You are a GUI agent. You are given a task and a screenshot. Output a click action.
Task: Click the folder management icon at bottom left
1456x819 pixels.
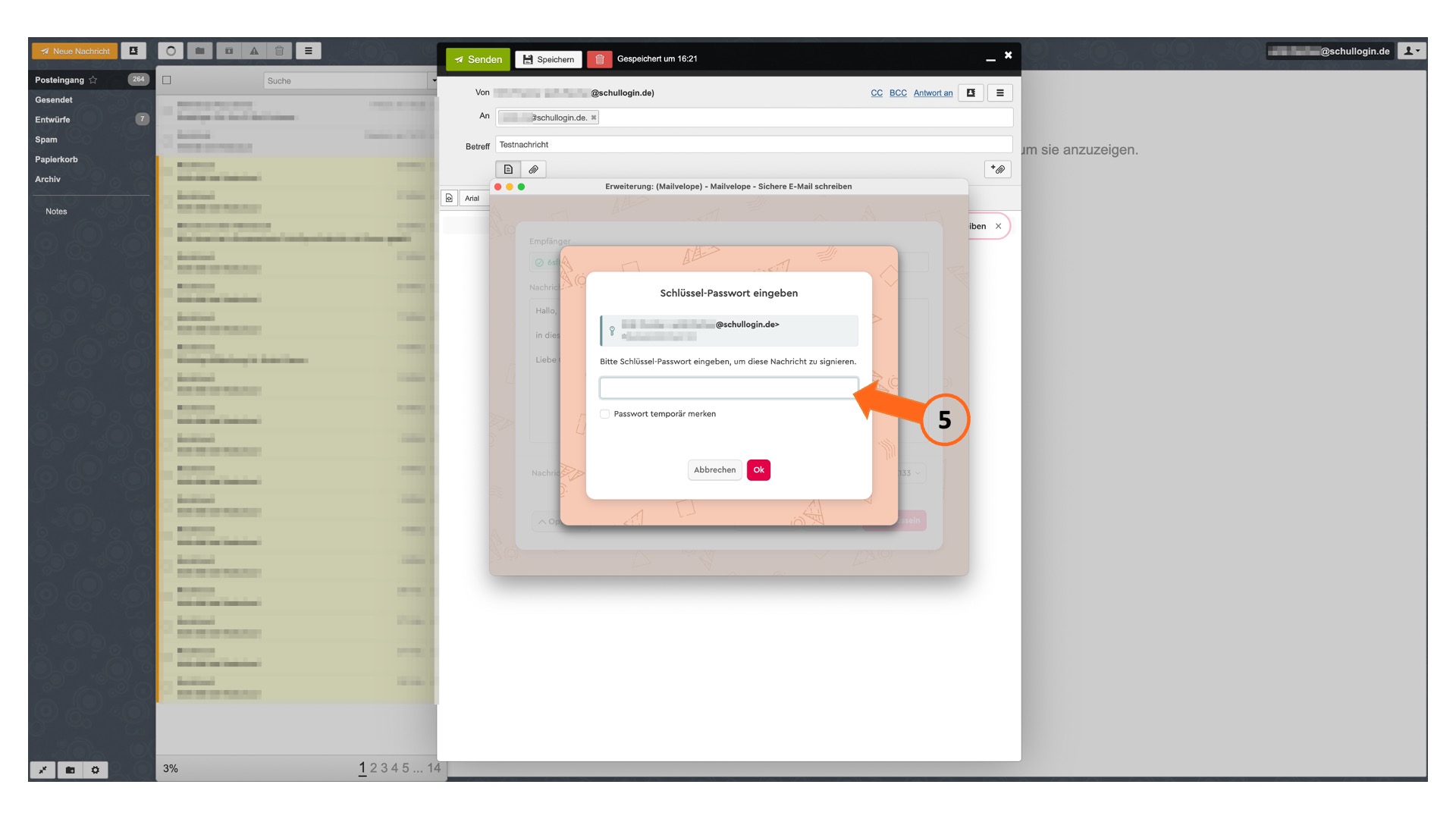pos(70,770)
